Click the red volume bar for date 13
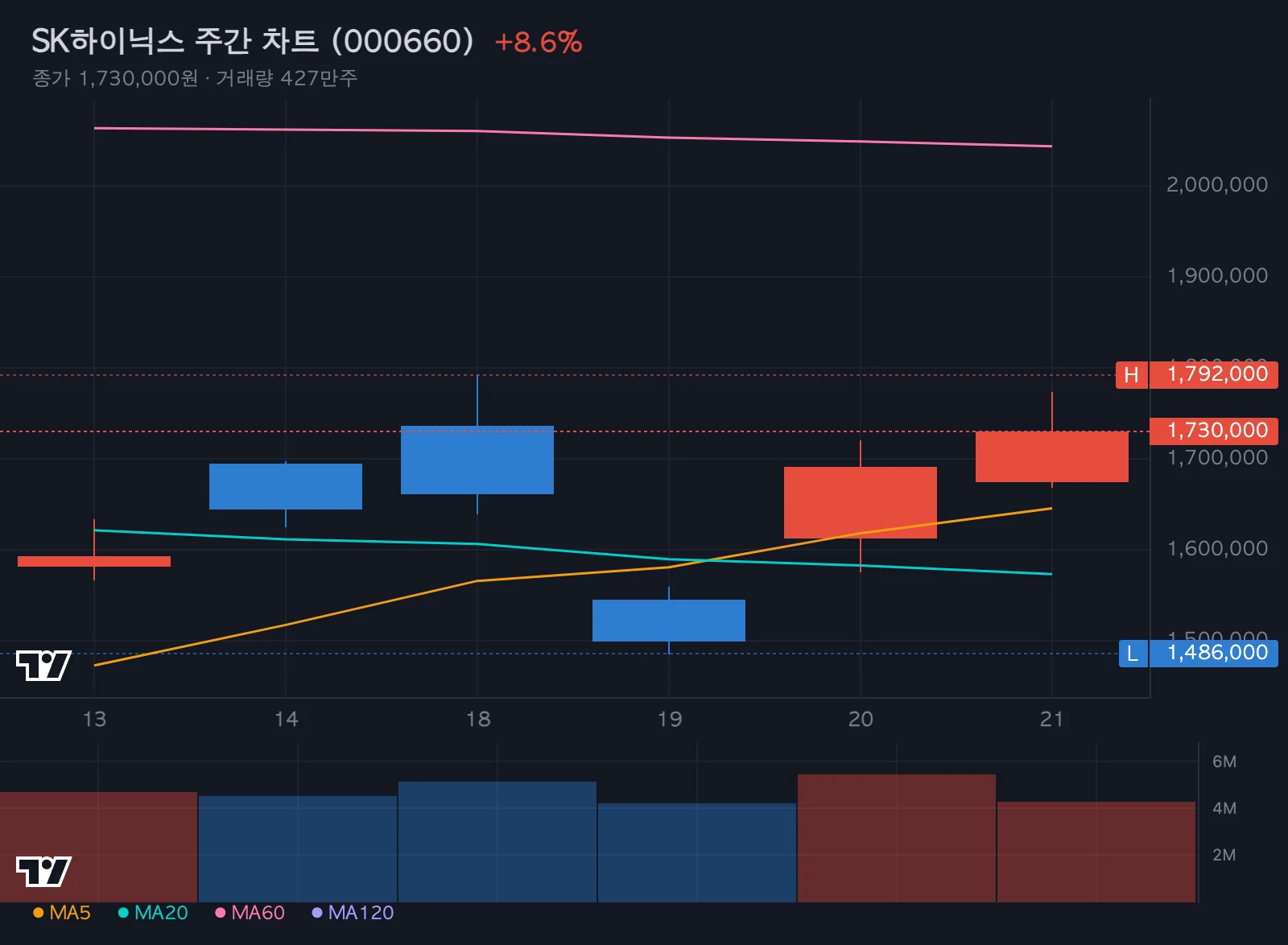The width and height of the screenshot is (1288, 945). (98, 847)
